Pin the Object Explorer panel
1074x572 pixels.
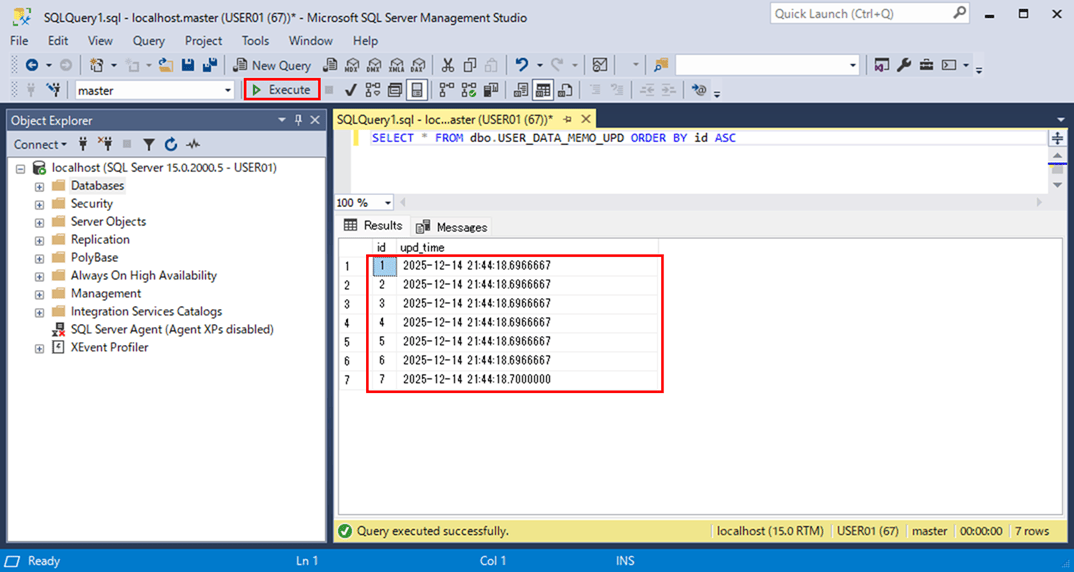(x=298, y=120)
